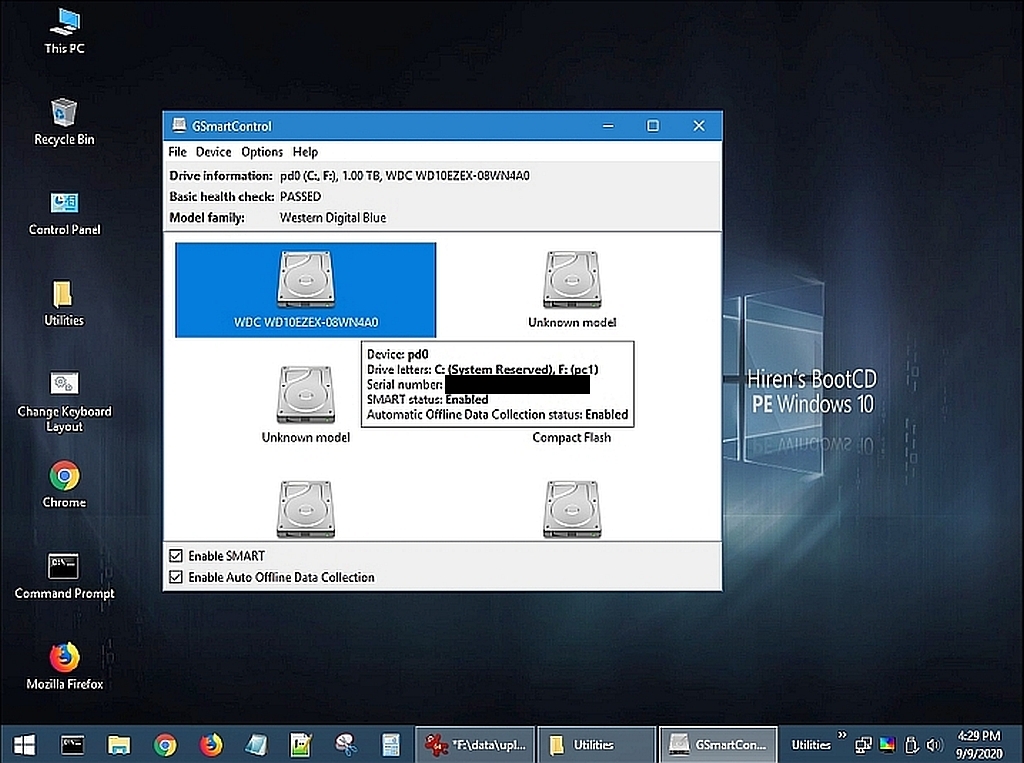Screen dimensions: 1024x763
Task: Open Chrome from the taskbar
Action: pos(165,745)
